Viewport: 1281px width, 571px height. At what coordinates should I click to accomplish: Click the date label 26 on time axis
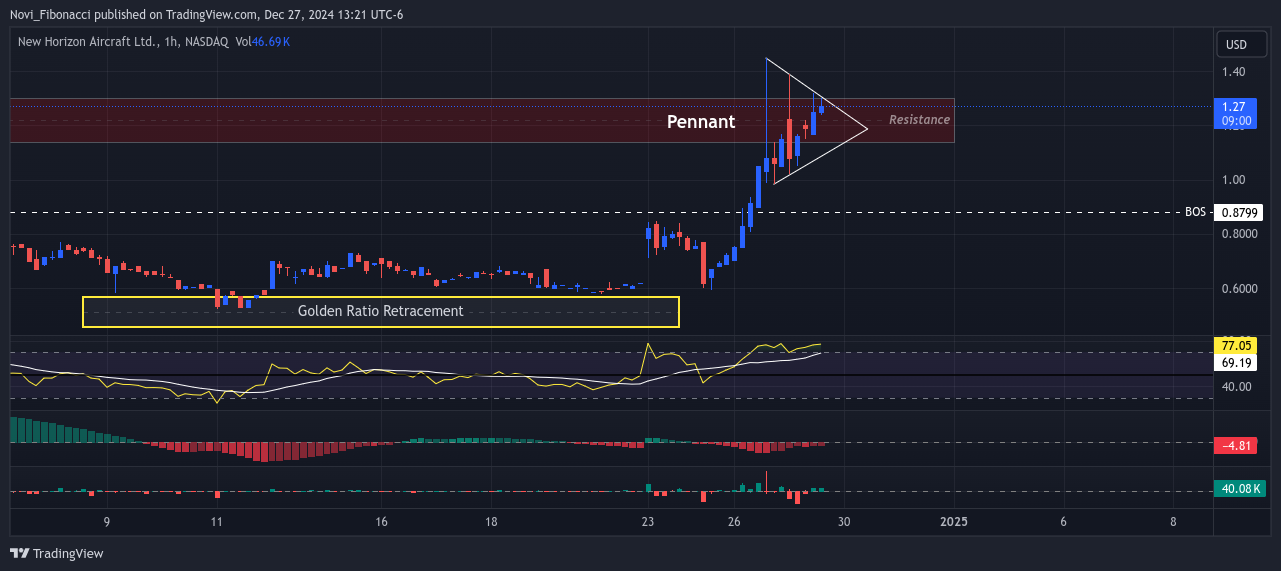[735, 522]
